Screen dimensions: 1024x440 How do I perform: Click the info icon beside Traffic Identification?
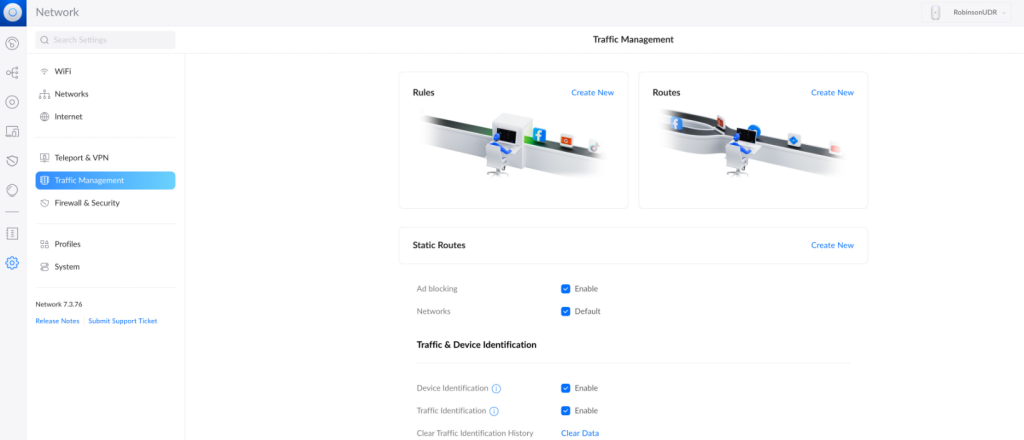494,411
